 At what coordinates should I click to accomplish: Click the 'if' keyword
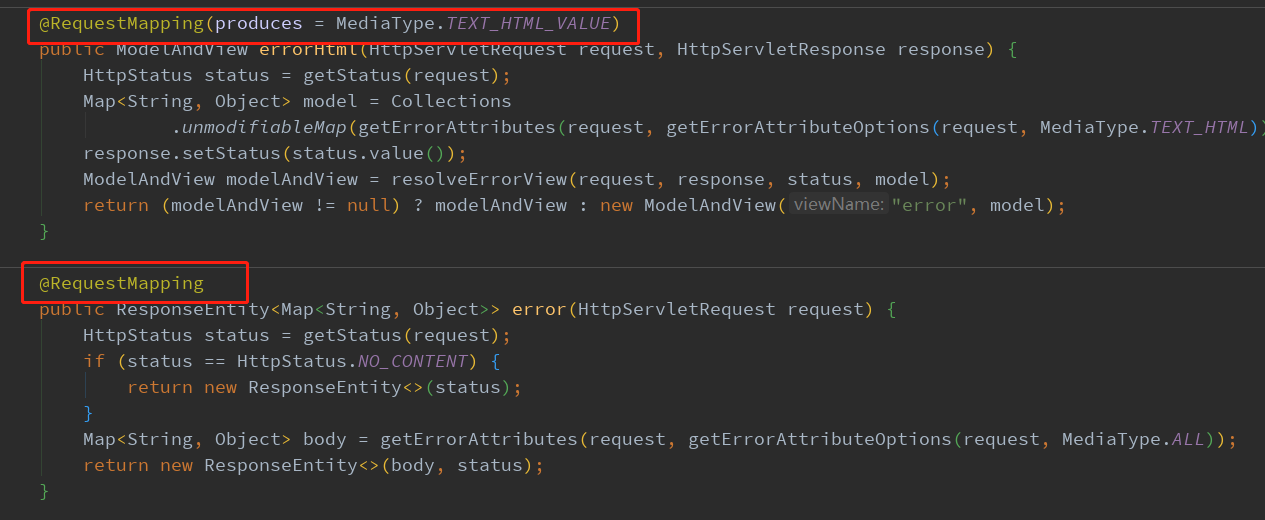(x=94, y=361)
